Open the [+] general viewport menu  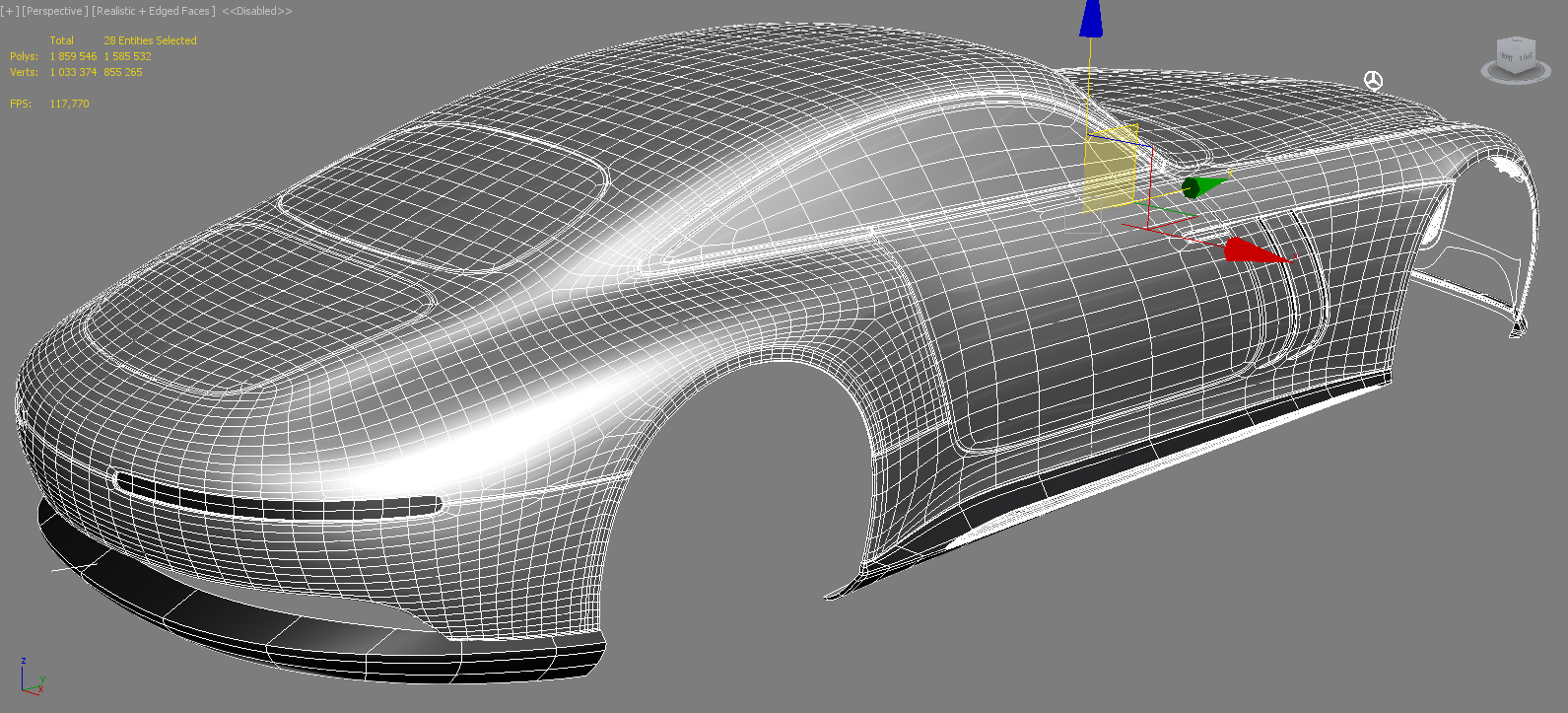click(x=9, y=11)
